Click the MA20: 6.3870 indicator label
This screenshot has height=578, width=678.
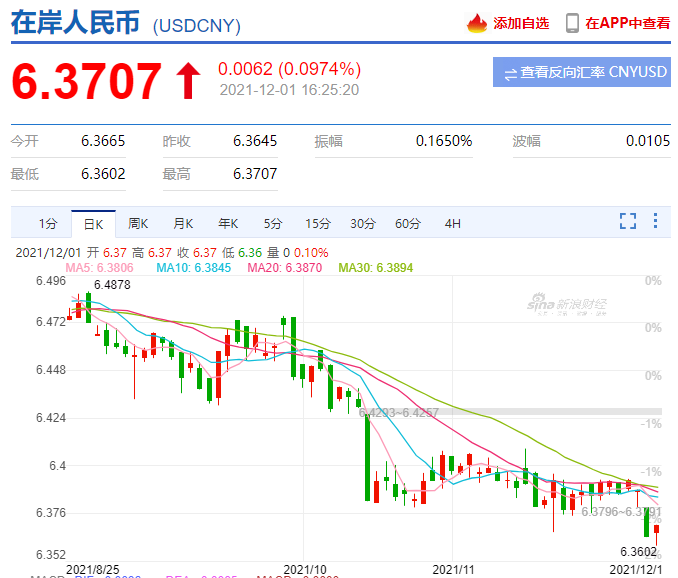[x=285, y=268]
